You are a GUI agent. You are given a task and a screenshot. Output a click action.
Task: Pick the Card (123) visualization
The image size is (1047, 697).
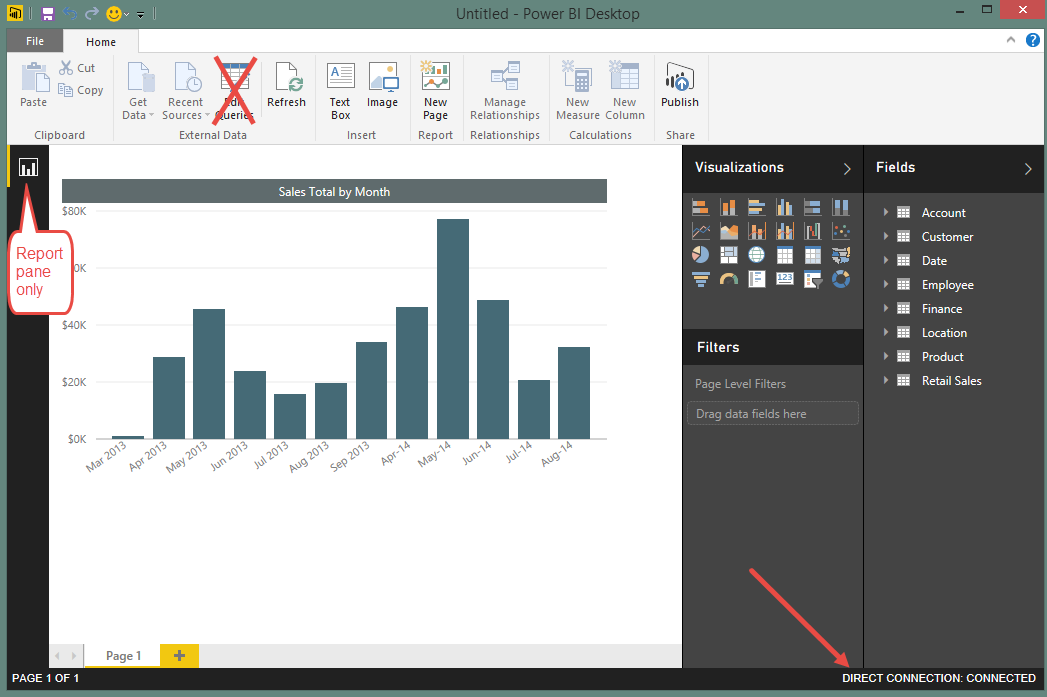click(x=785, y=279)
